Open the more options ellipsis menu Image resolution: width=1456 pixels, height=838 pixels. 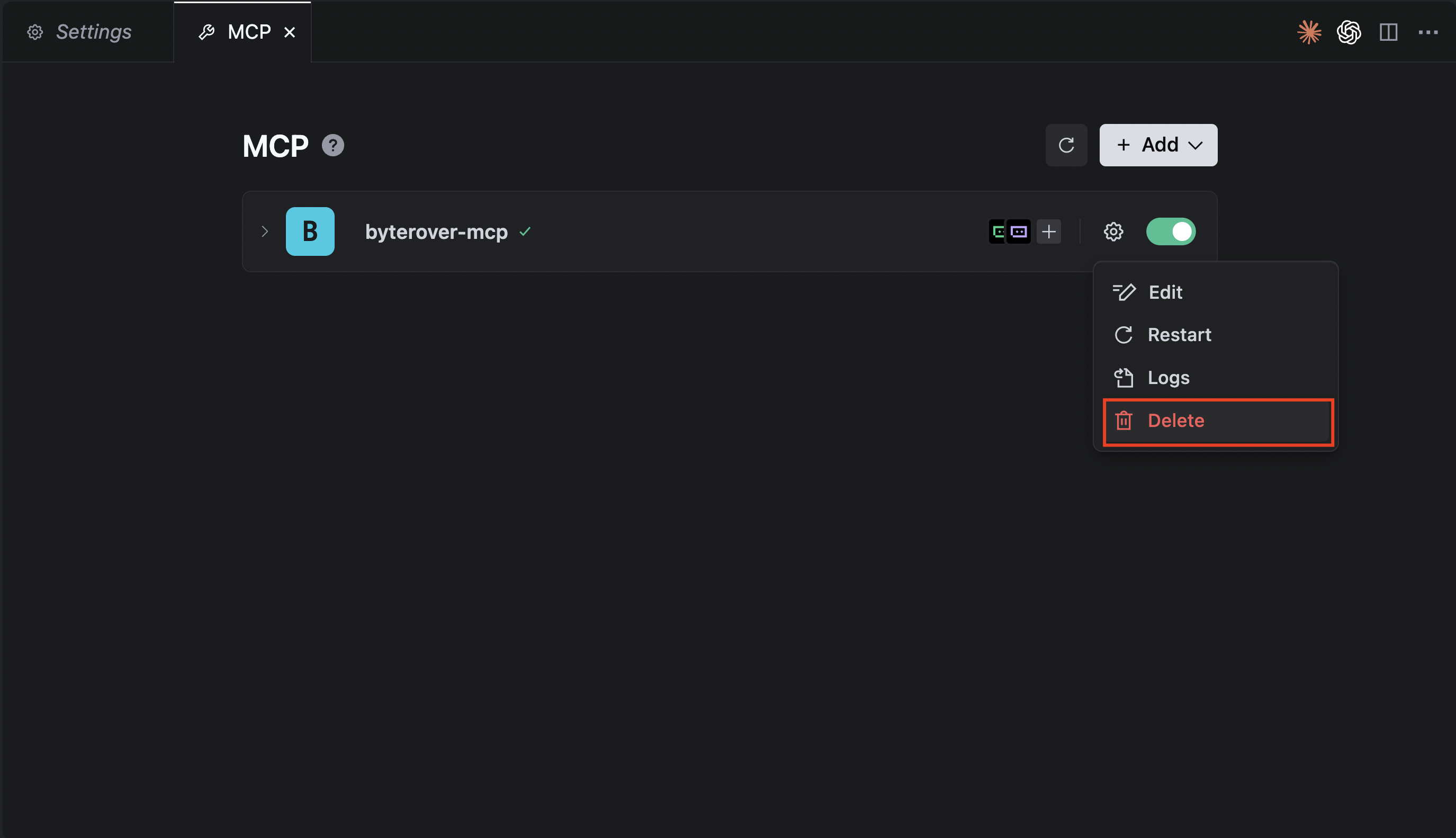click(1428, 32)
